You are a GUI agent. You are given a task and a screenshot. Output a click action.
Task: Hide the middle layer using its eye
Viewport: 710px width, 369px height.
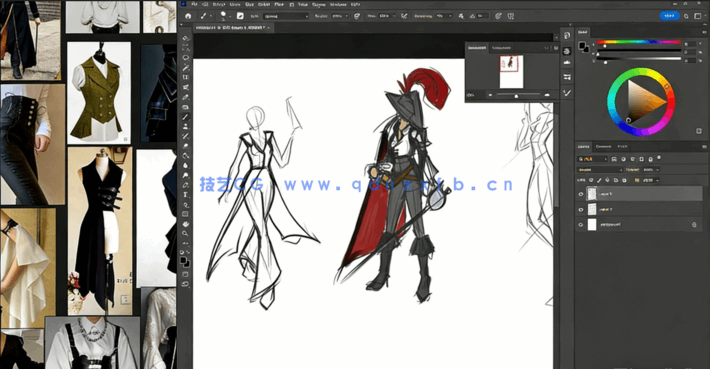[x=581, y=210]
